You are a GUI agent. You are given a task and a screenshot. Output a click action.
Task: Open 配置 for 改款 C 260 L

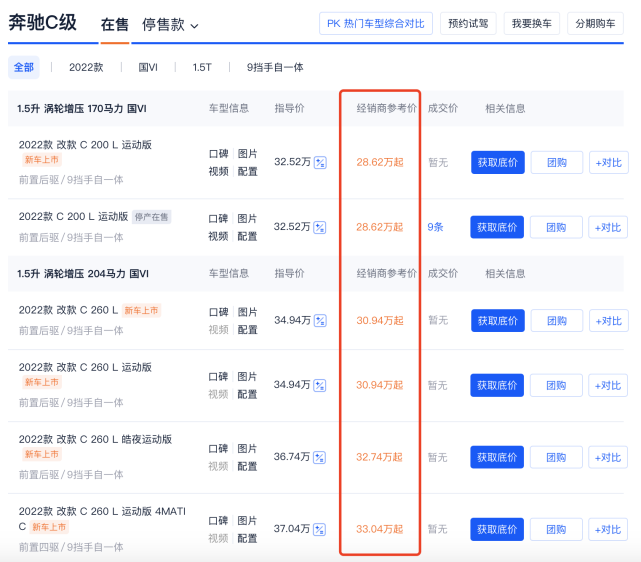pyautogui.click(x=248, y=330)
